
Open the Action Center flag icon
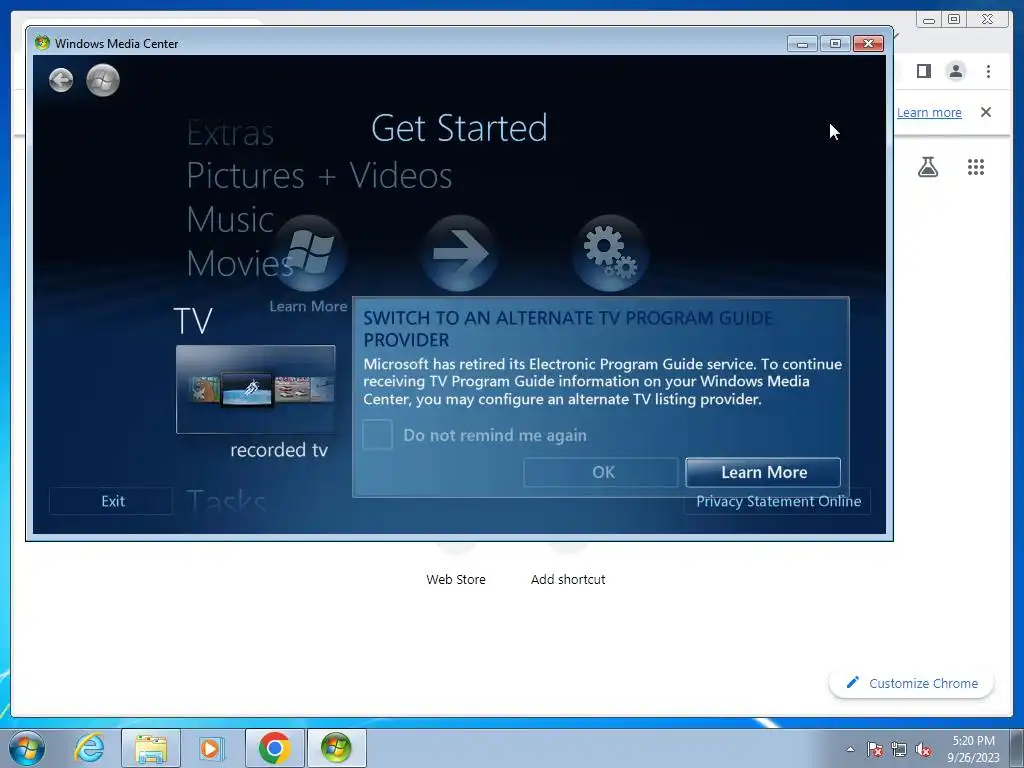[875, 749]
